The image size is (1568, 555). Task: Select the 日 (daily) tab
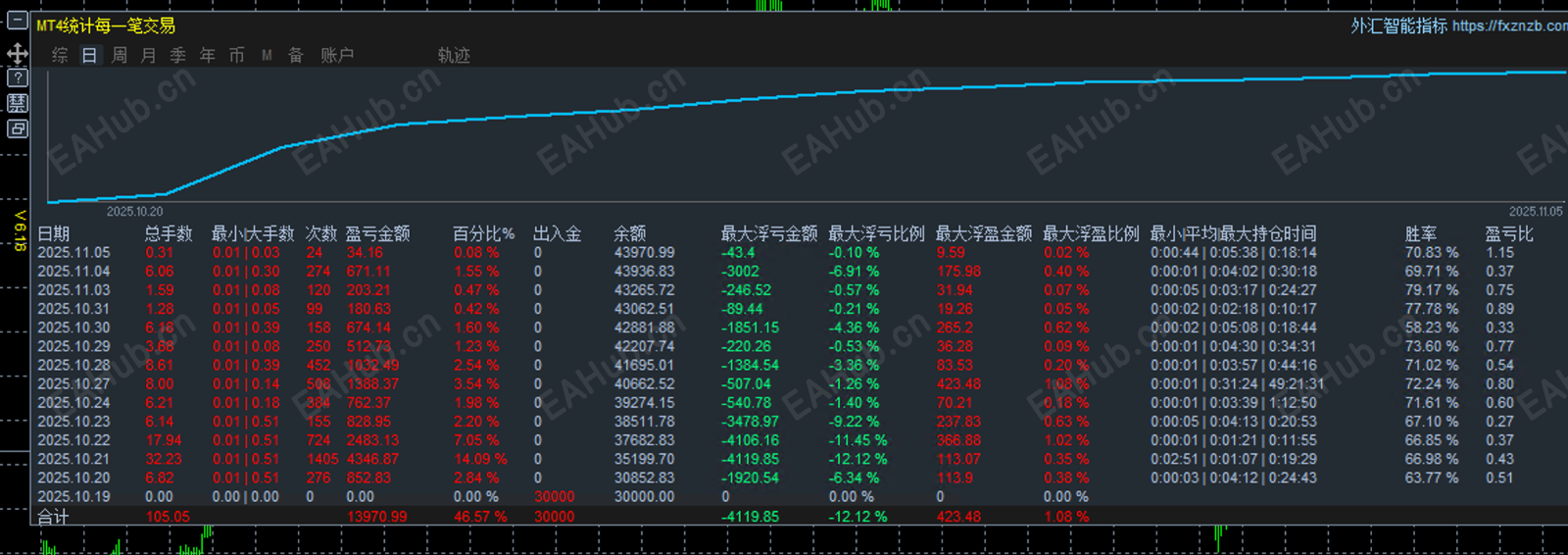point(89,55)
